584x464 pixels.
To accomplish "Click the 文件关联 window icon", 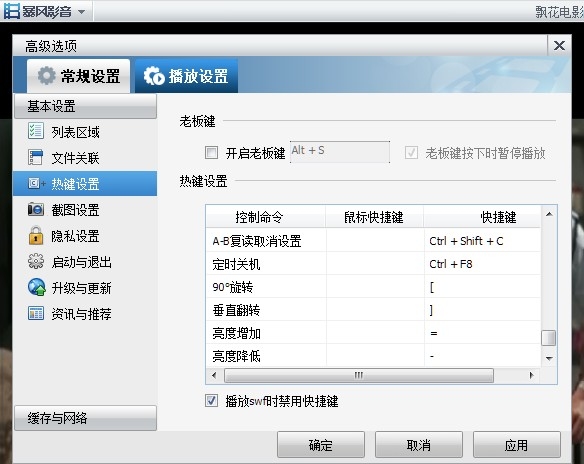I will pos(36,157).
